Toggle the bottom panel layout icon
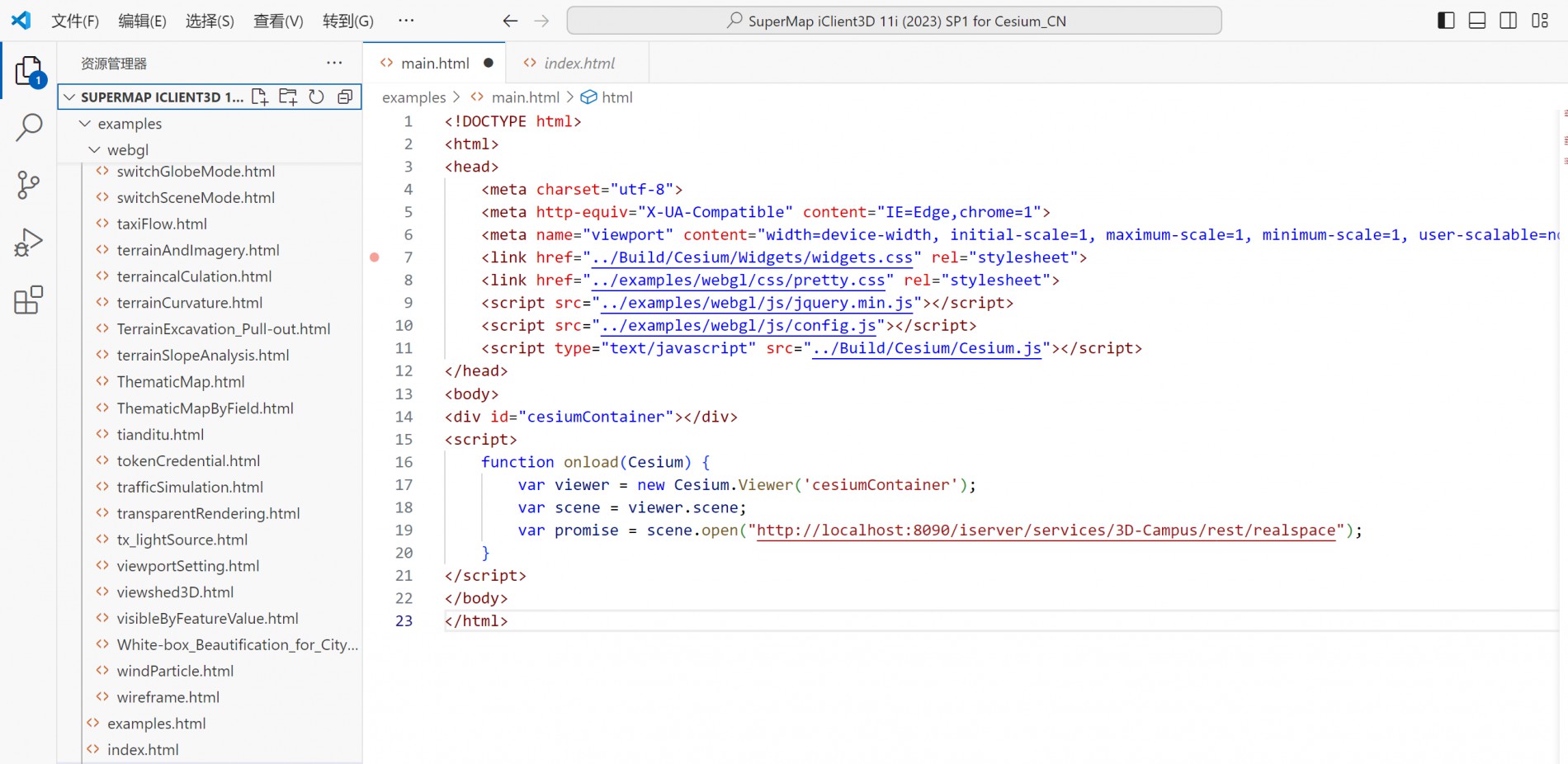 point(1477,21)
